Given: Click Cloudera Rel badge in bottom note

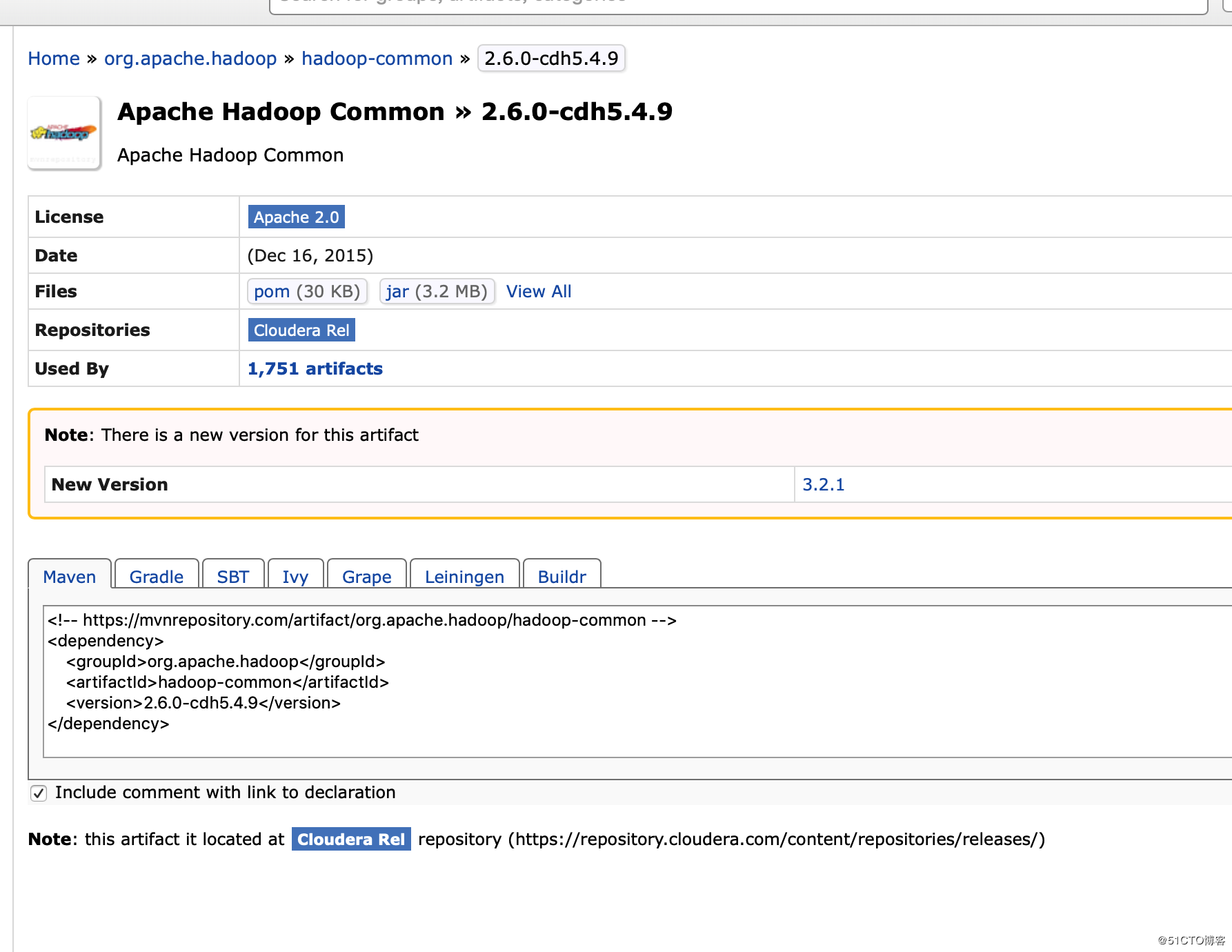Looking at the screenshot, I should coord(351,840).
